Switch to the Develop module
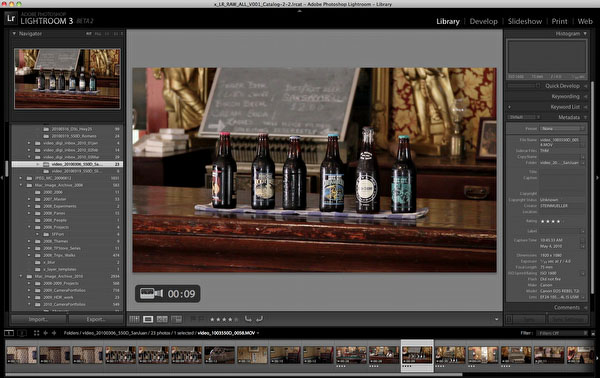600x378 pixels. coord(484,21)
